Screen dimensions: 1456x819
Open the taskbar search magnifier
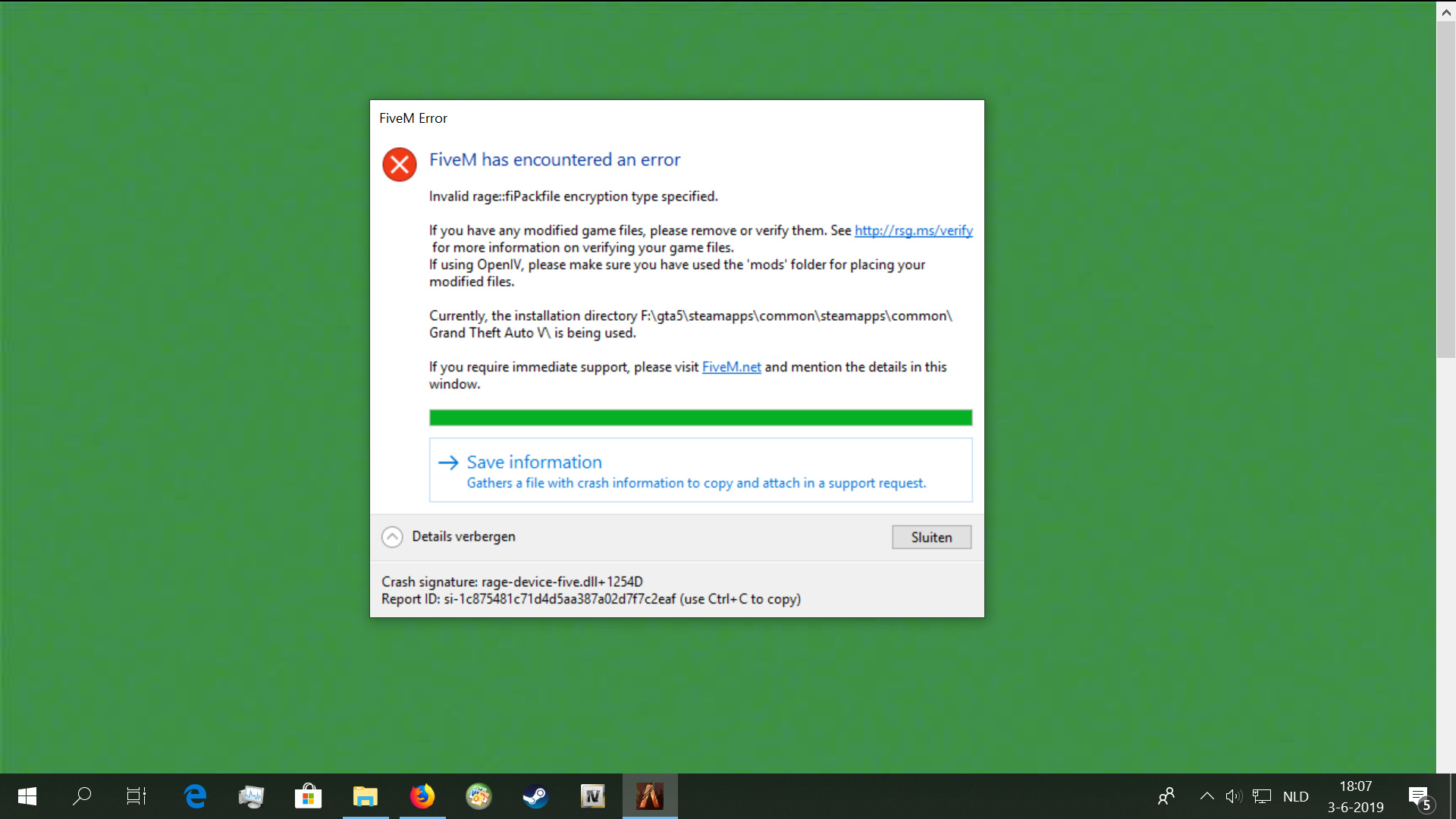tap(81, 795)
